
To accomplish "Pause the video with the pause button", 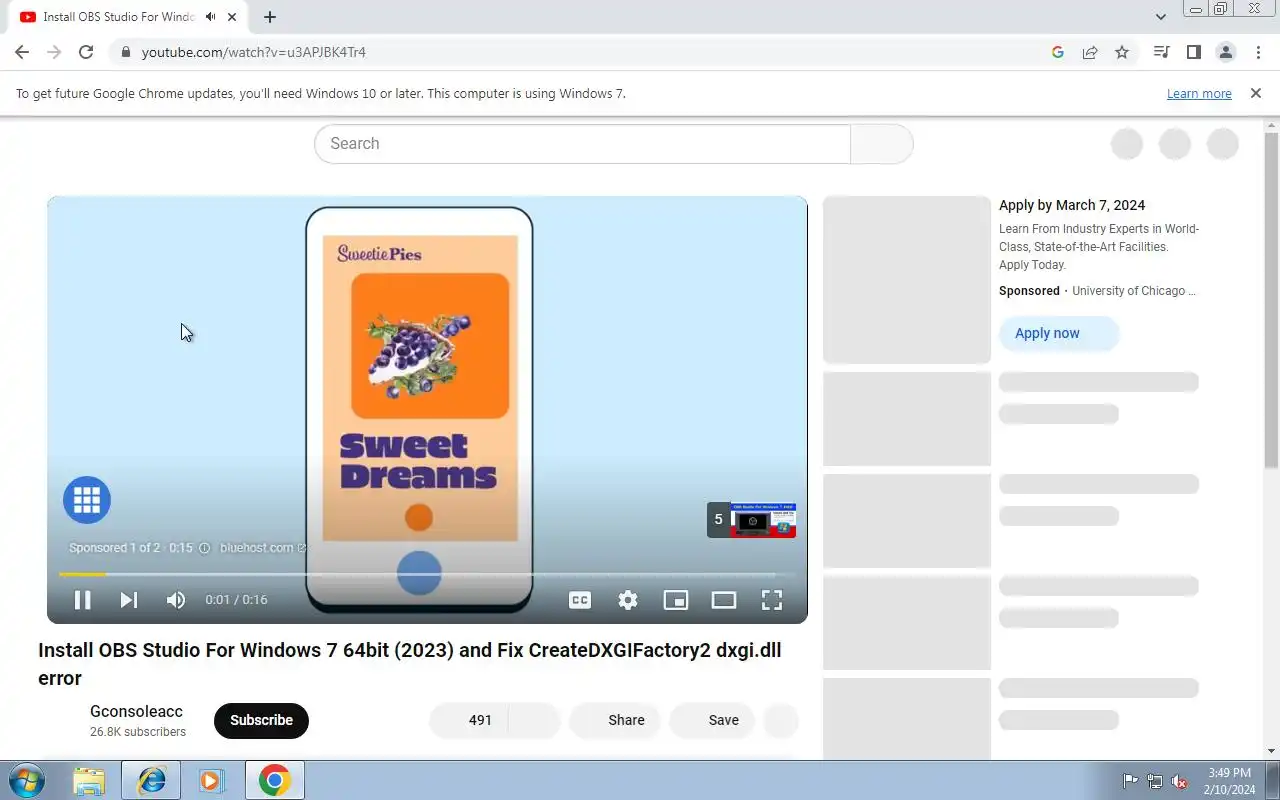I will (83, 600).
